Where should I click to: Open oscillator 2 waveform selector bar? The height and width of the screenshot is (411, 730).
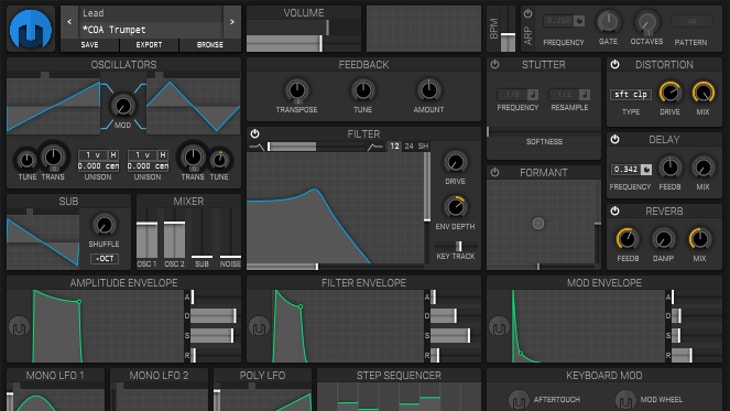point(193,75)
